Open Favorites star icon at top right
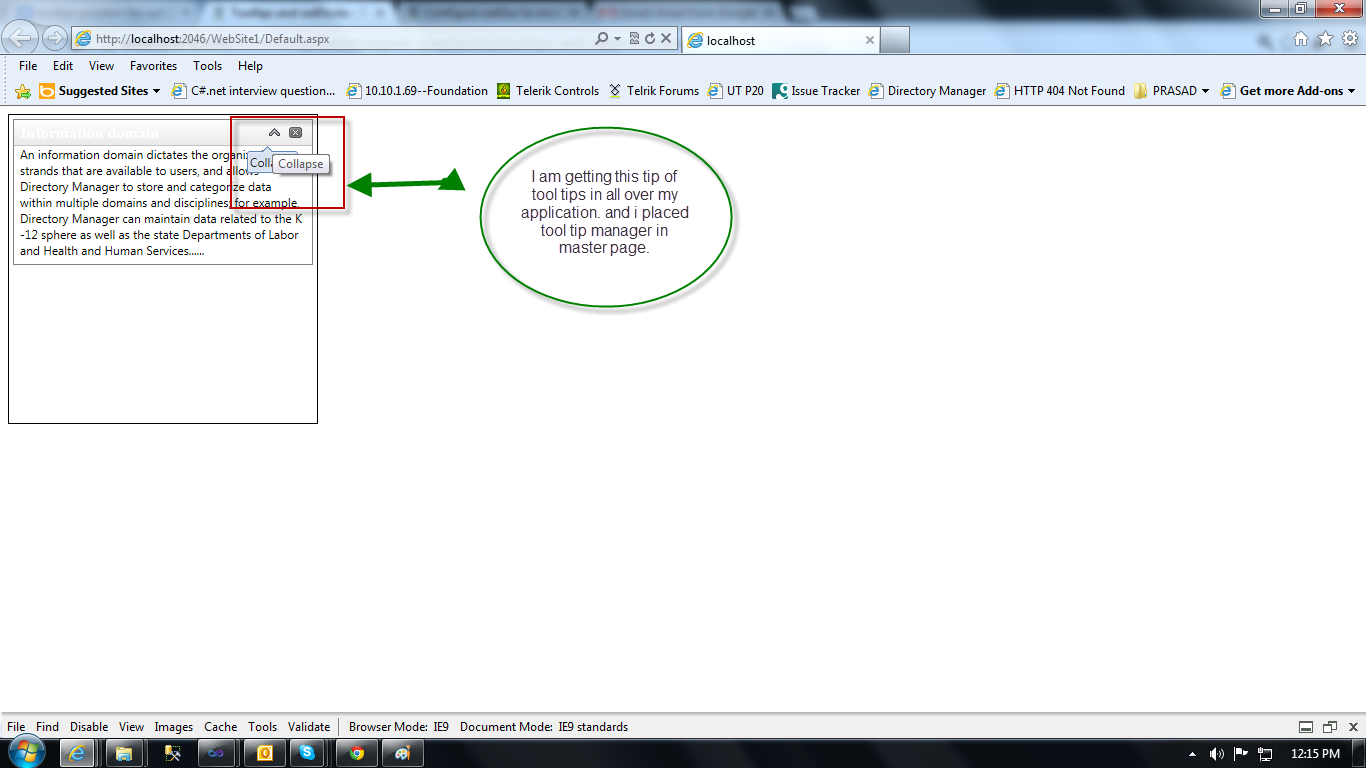The width and height of the screenshot is (1366, 768). point(1325,39)
